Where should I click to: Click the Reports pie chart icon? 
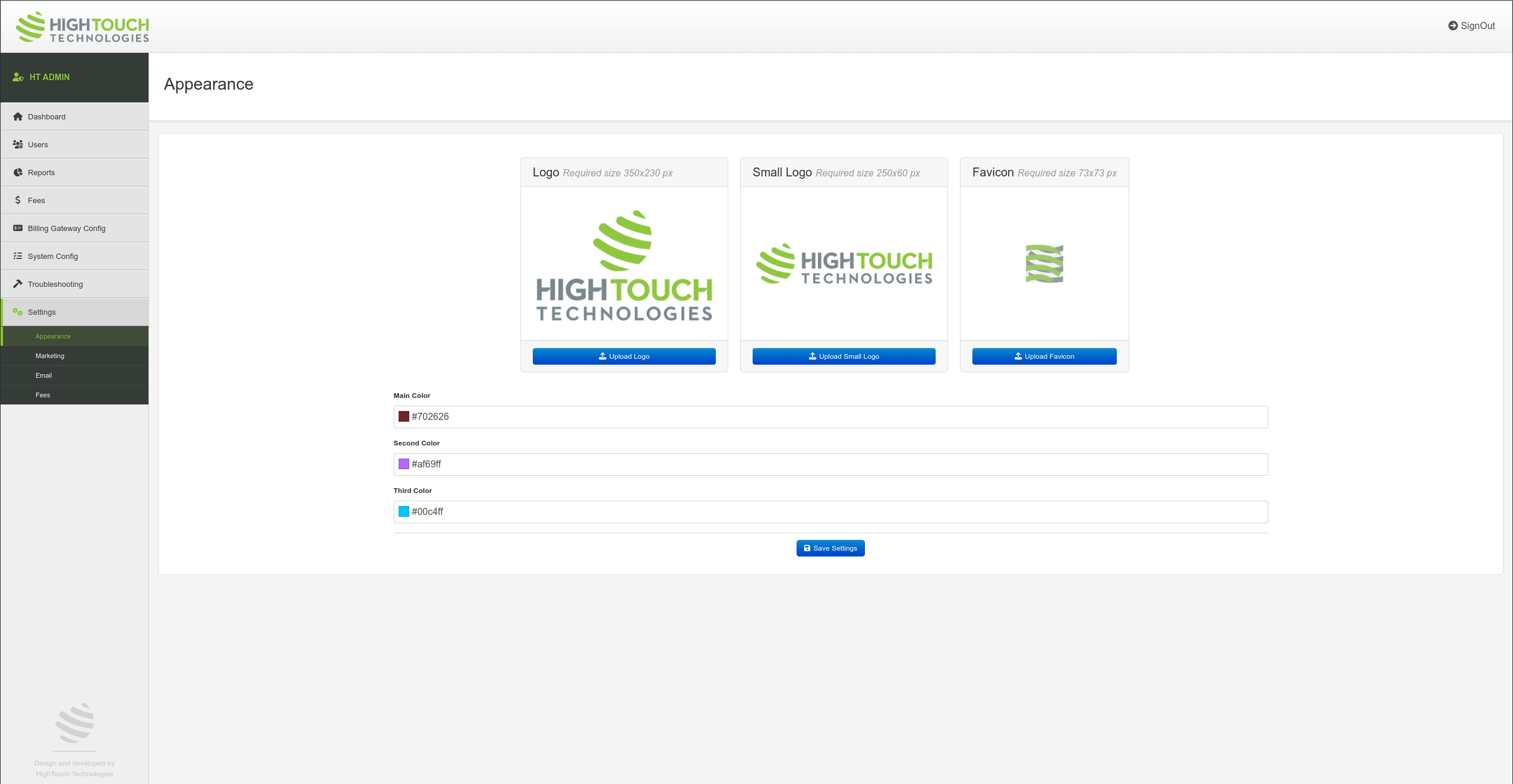(18, 172)
